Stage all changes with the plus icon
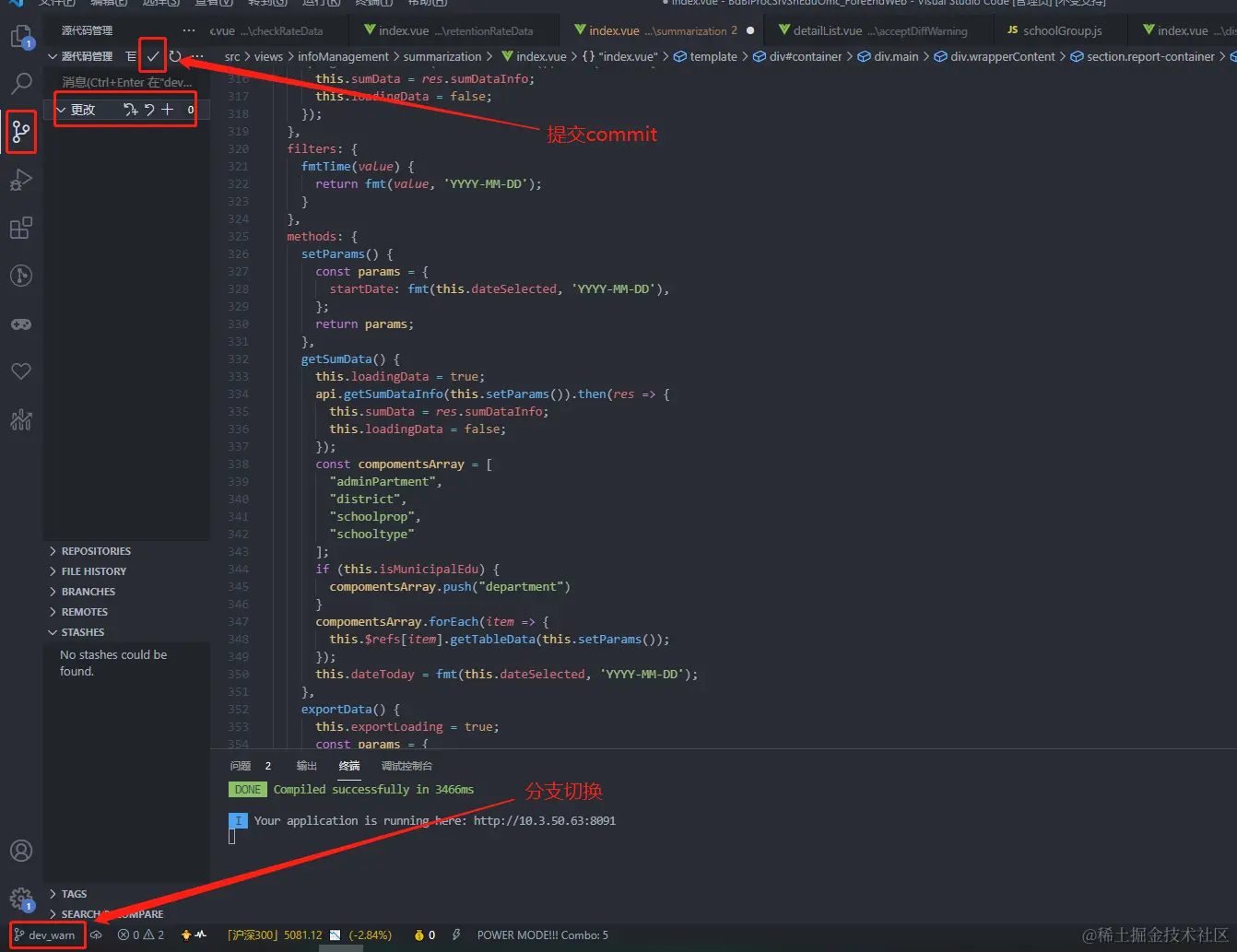1237x952 pixels. [x=167, y=110]
